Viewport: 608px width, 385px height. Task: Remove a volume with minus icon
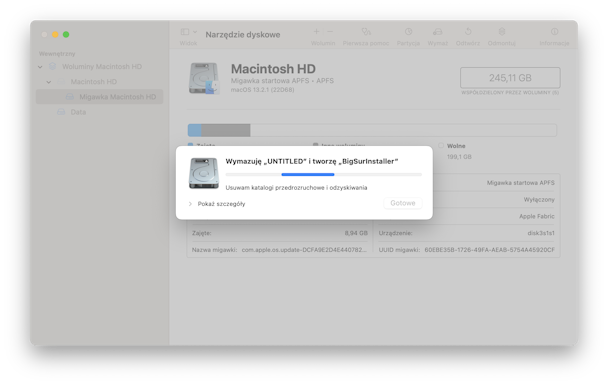[x=330, y=32]
